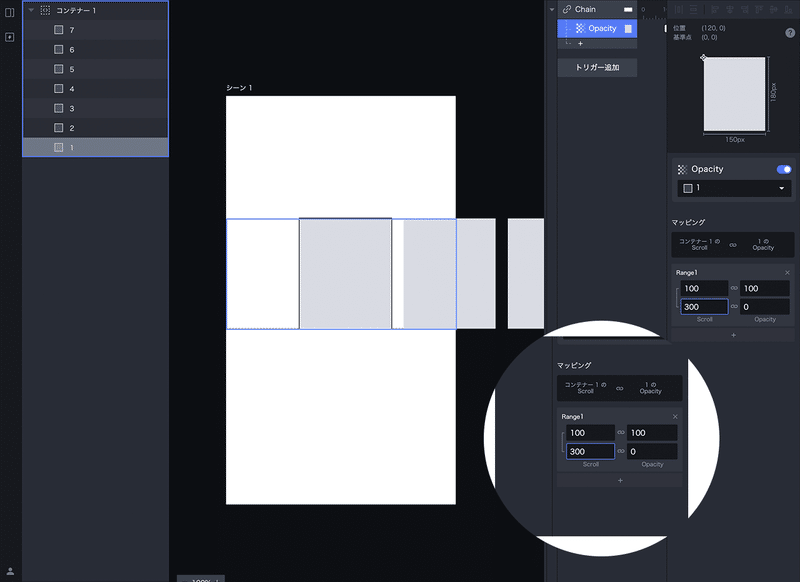Click the トリガー追加 button
This screenshot has height=582, width=800.
point(597,67)
